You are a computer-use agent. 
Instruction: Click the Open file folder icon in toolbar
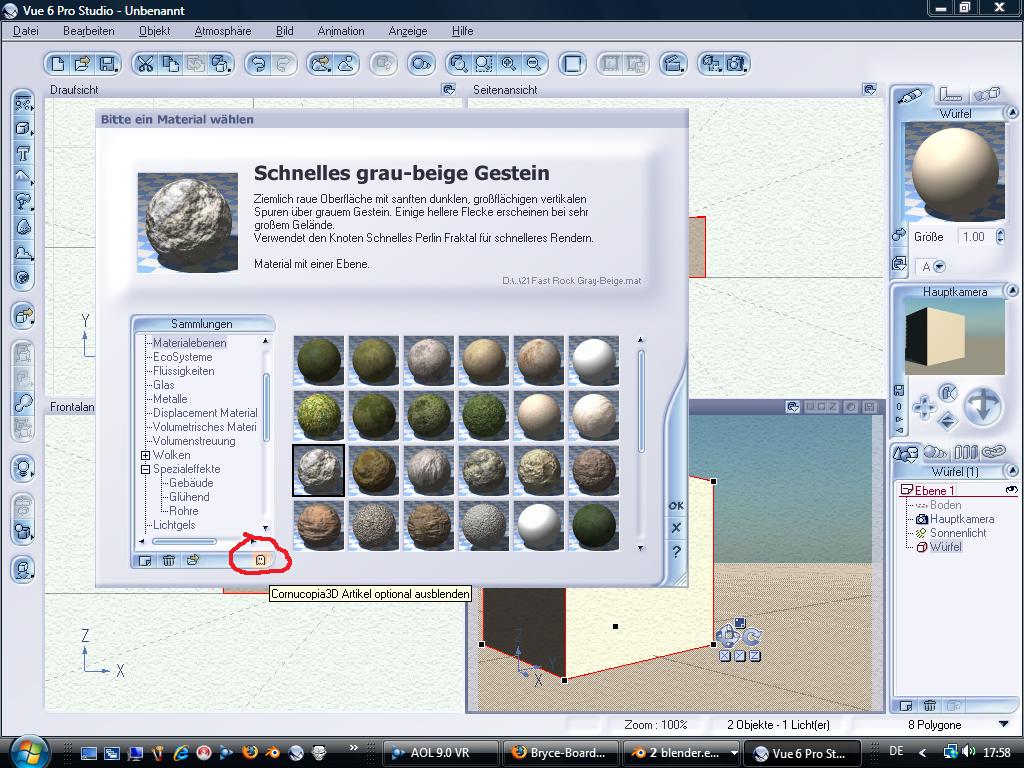[x=82, y=64]
